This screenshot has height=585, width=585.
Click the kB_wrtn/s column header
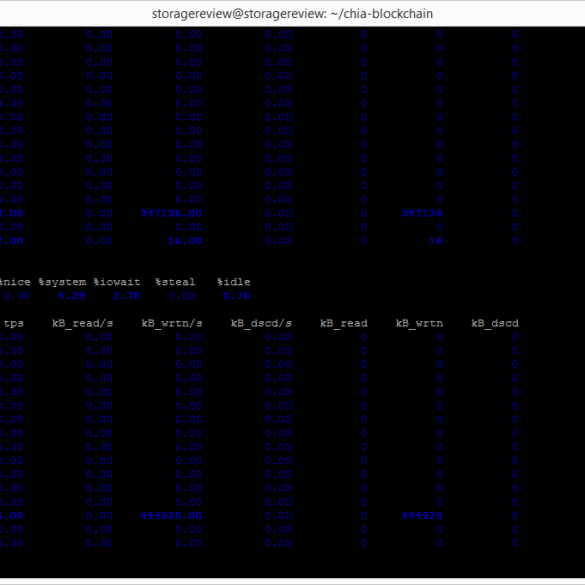point(172,323)
